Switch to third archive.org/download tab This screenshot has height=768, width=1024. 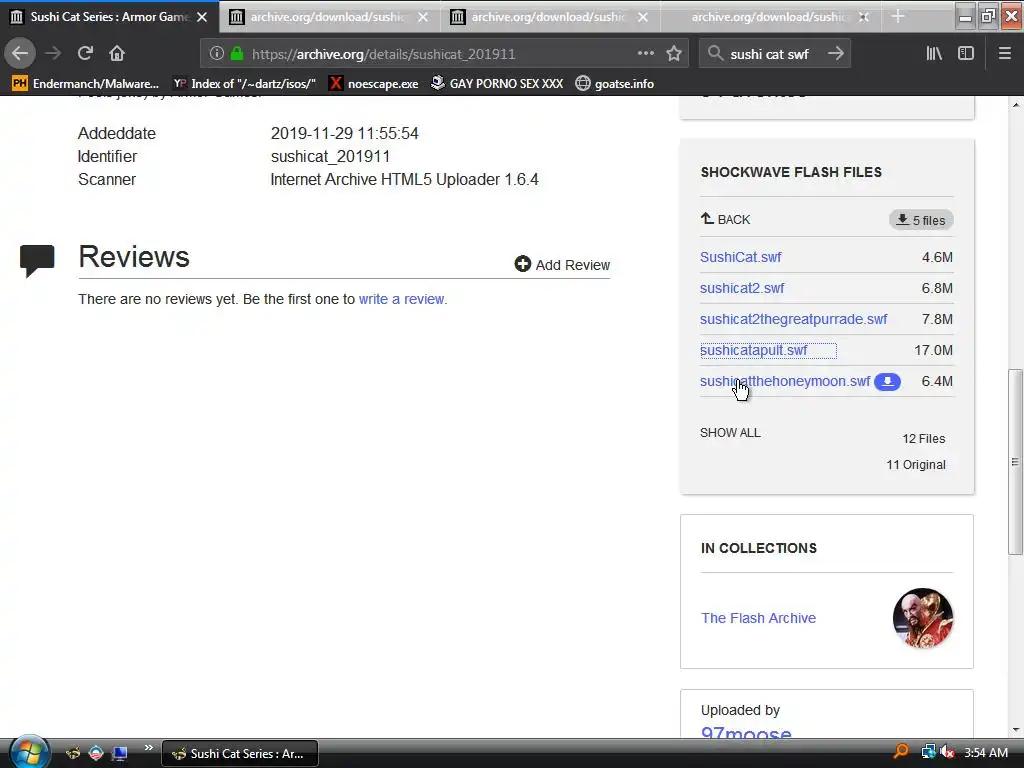pyautogui.click(x=550, y=17)
